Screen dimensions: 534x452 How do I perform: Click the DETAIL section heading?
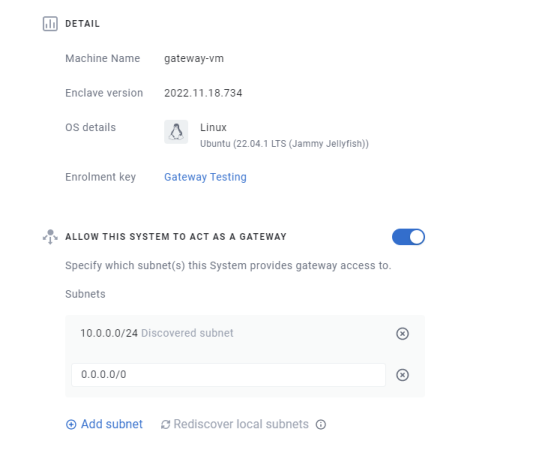[83, 24]
